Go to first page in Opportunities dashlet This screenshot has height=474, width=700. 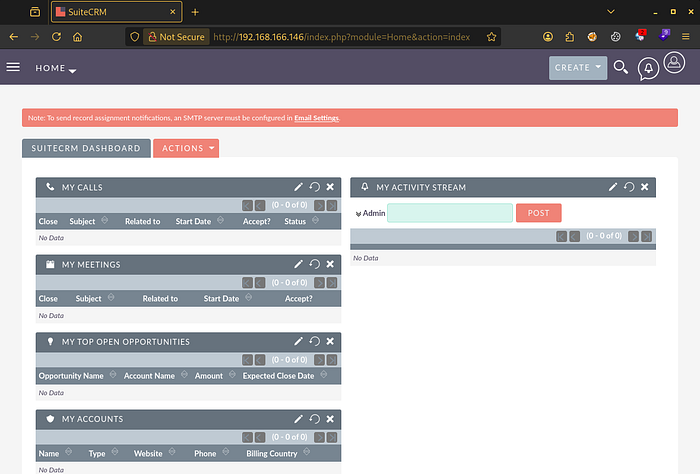[247, 360]
